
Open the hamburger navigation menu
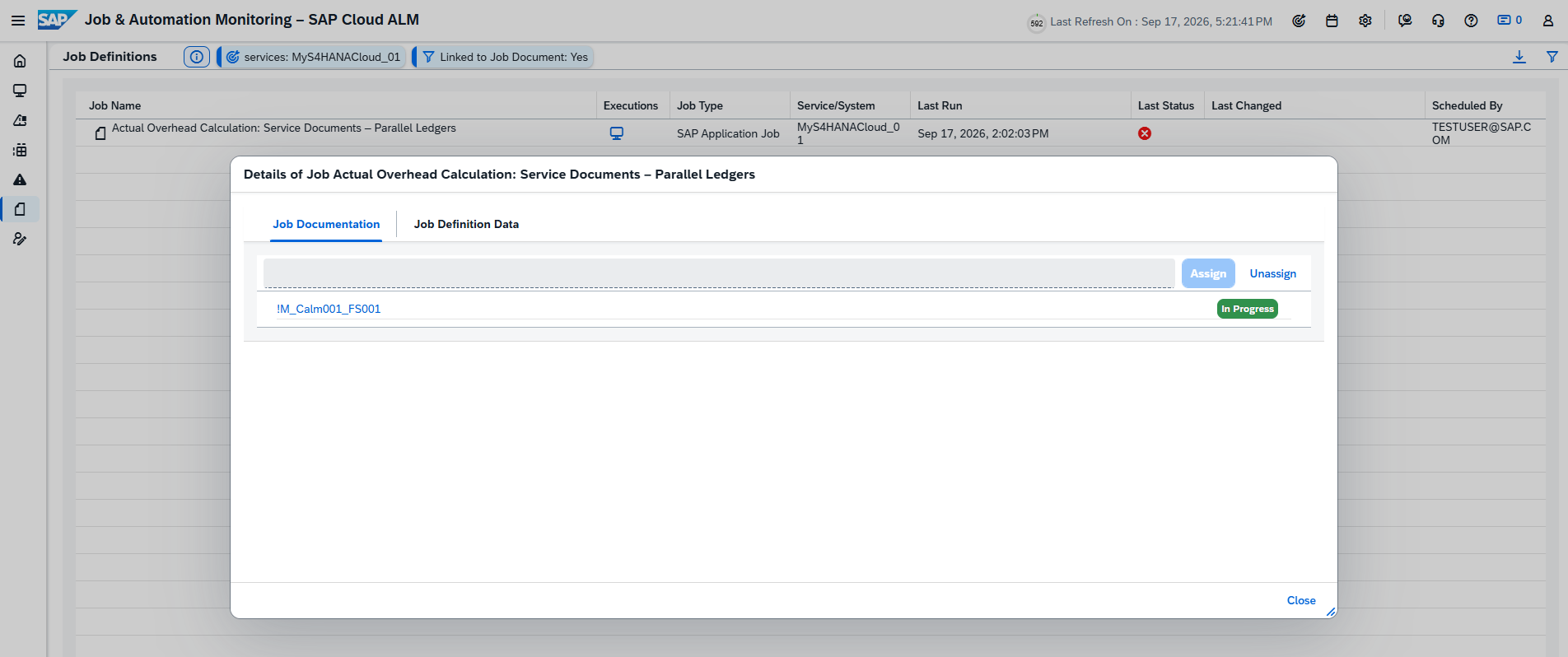click(18, 21)
